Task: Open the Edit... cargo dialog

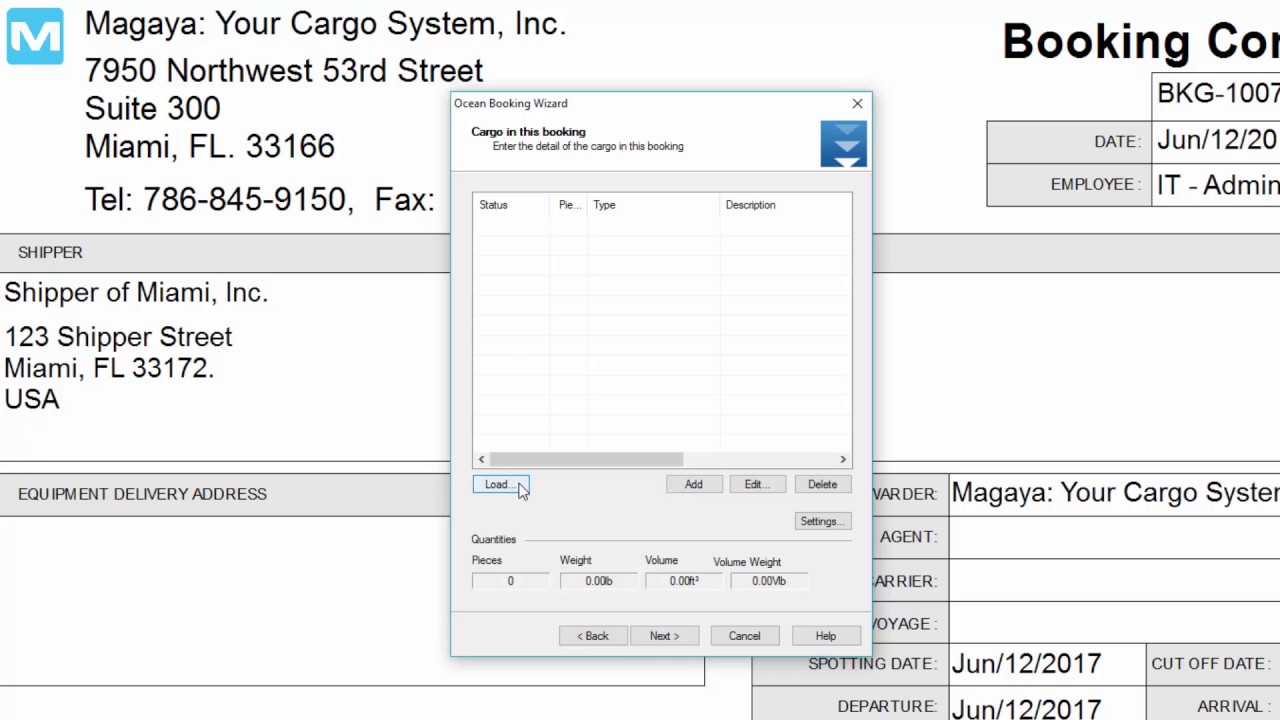Action: [x=757, y=484]
